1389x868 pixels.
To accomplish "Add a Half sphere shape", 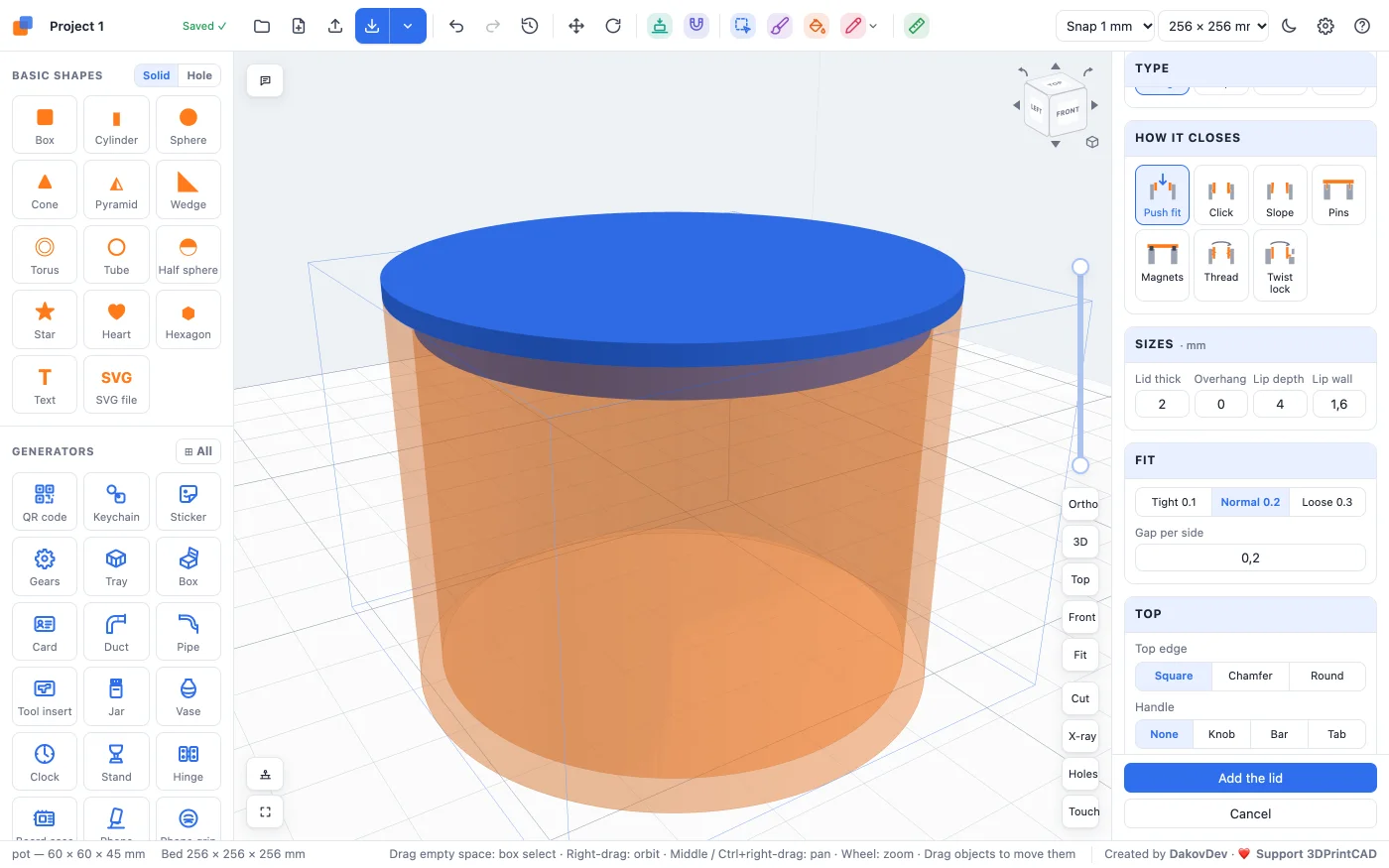I will (x=189, y=255).
